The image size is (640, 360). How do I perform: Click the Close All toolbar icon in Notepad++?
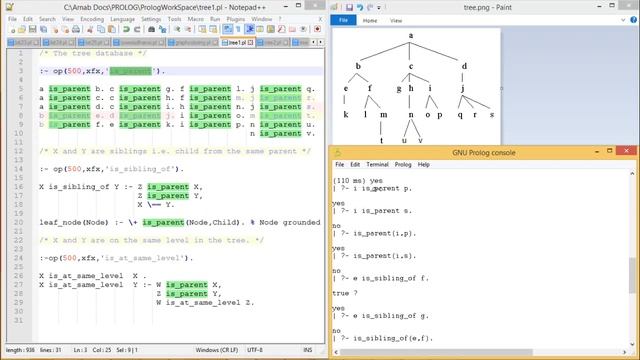click(66, 29)
